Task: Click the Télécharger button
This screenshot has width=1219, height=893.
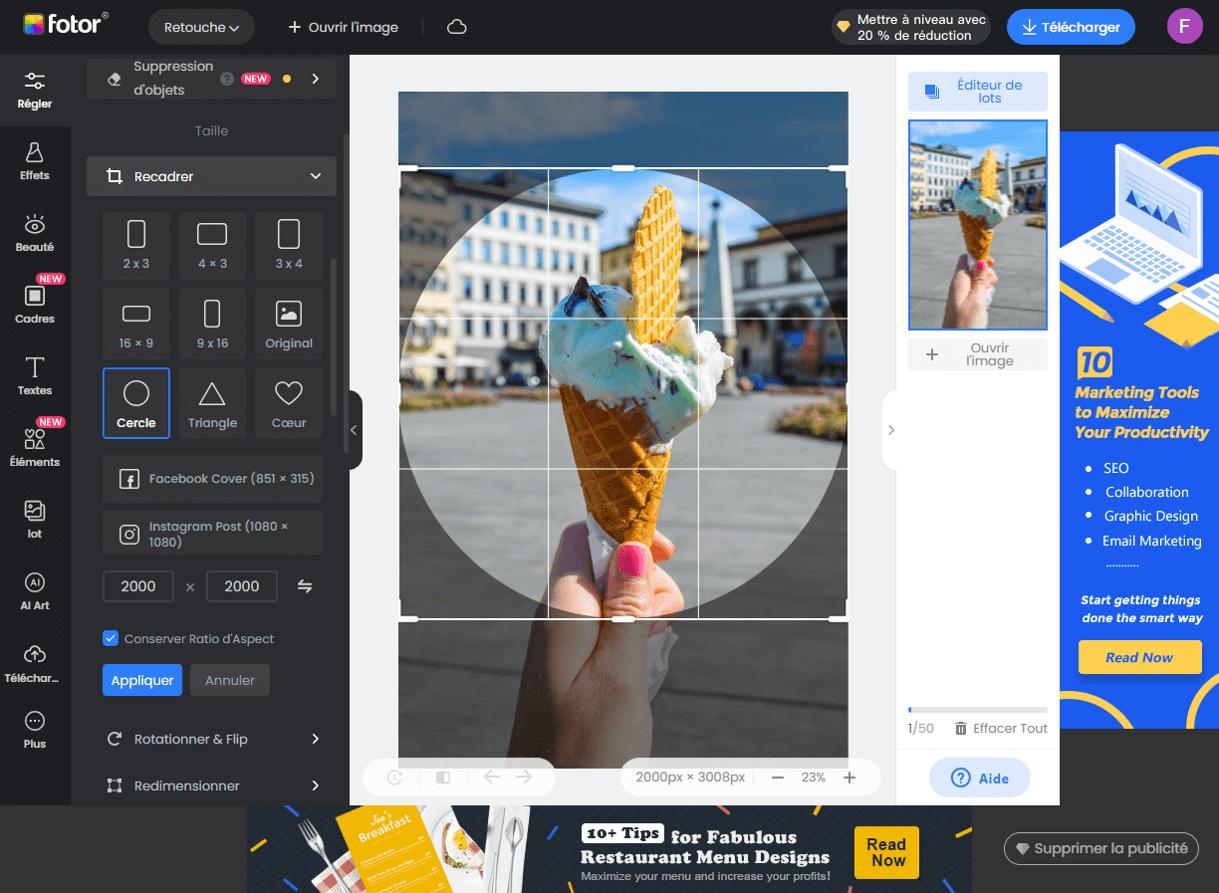Action: pyautogui.click(x=1070, y=27)
